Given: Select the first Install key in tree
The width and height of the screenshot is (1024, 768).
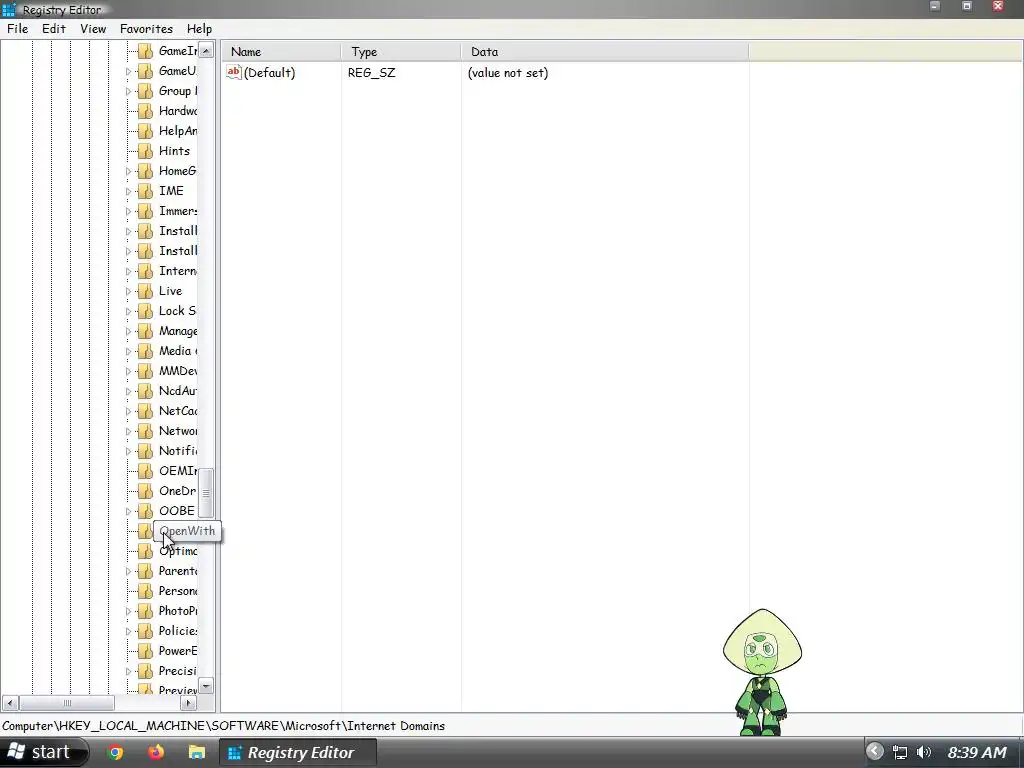Looking at the screenshot, I should pyautogui.click(x=178, y=231).
